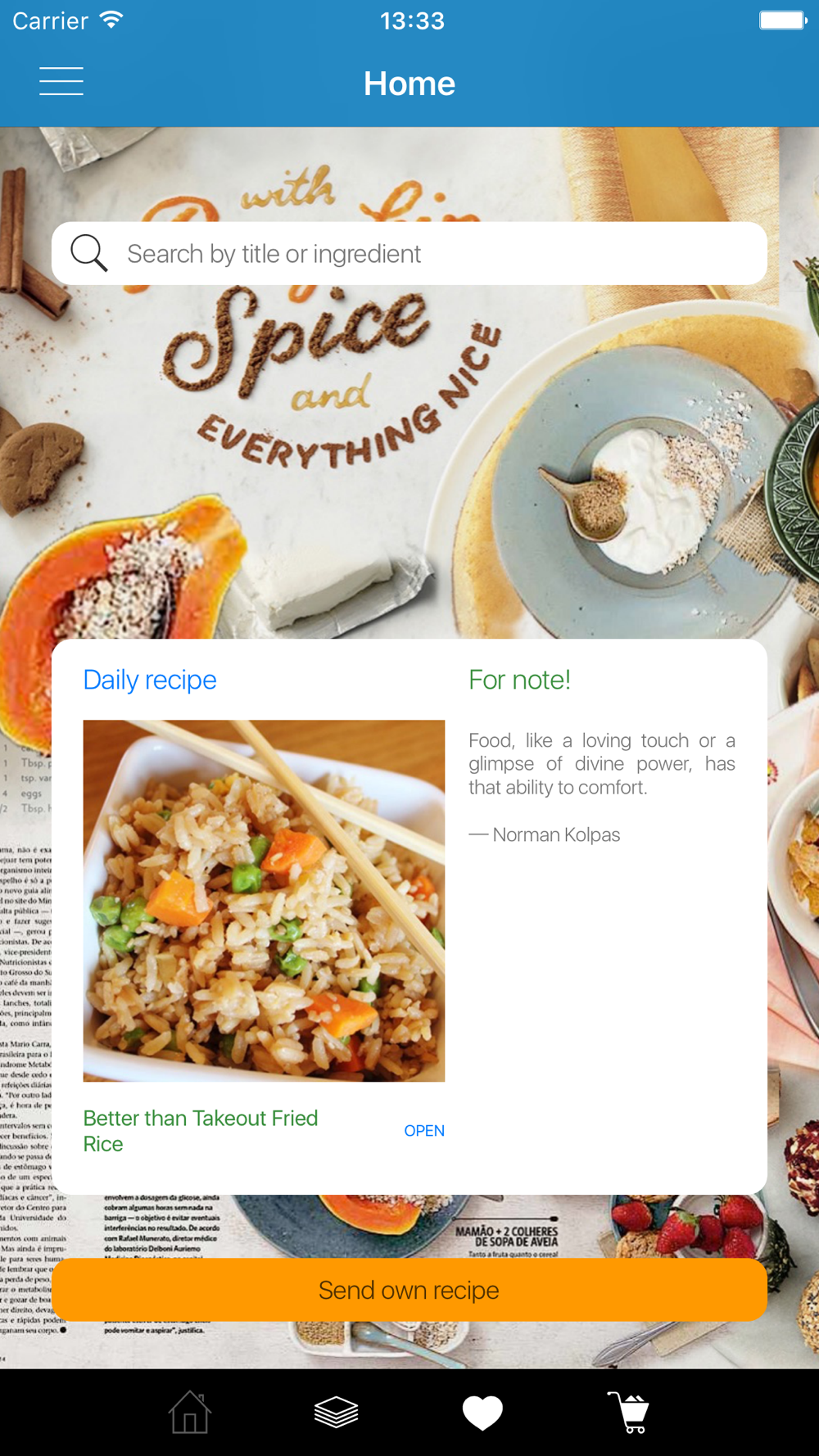Tap the magnifying glass search icon
The width and height of the screenshot is (819, 1456).
[x=88, y=253]
